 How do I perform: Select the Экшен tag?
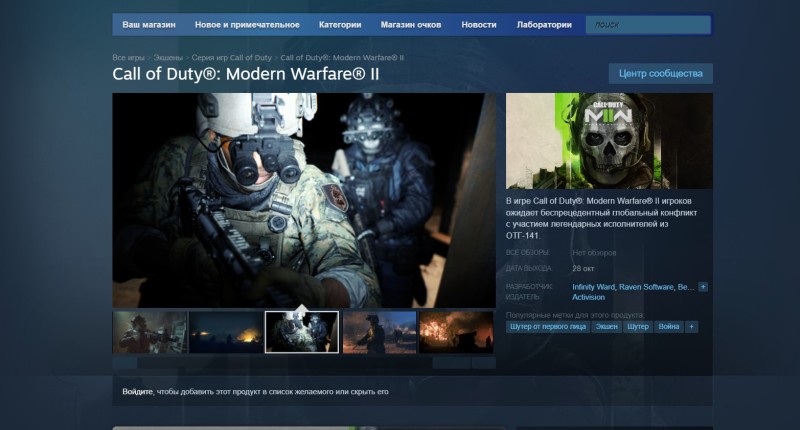click(x=607, y=326)
